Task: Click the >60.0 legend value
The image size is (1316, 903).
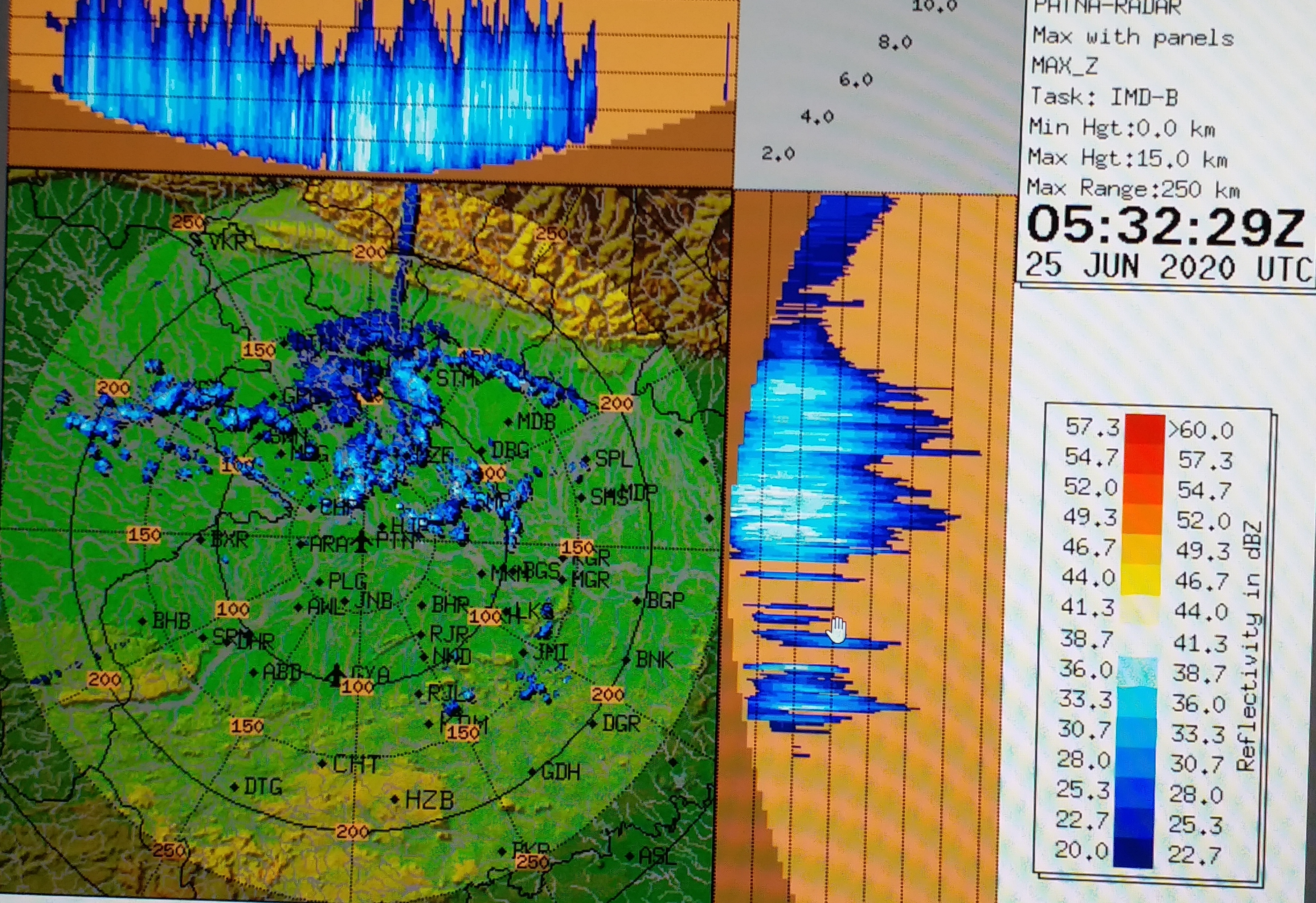Action: click(1201, 430)
